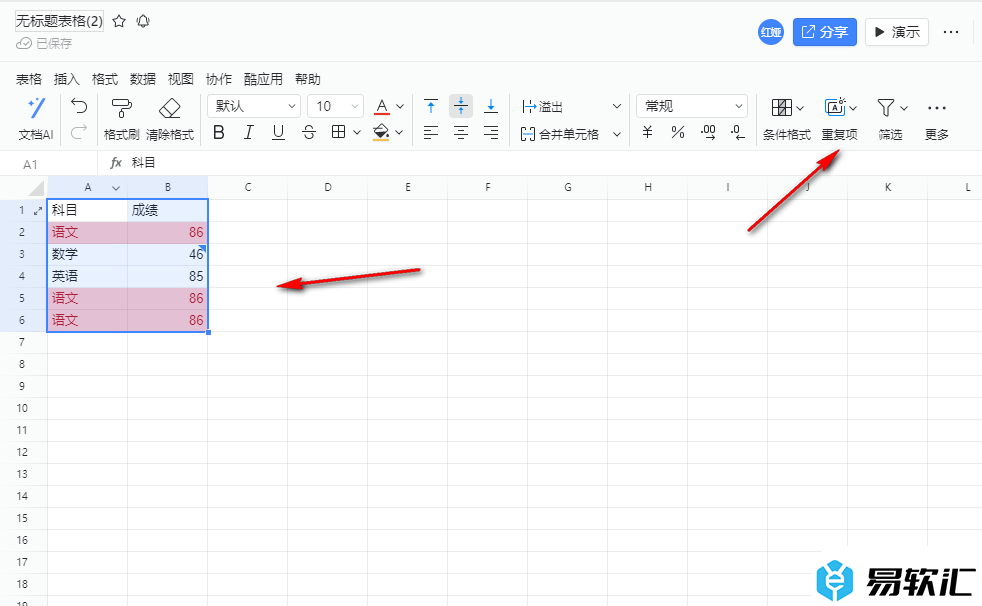Screen dimensions: 982x606
Task: Open the 酷应用 menu
Action: click(263, 79)
